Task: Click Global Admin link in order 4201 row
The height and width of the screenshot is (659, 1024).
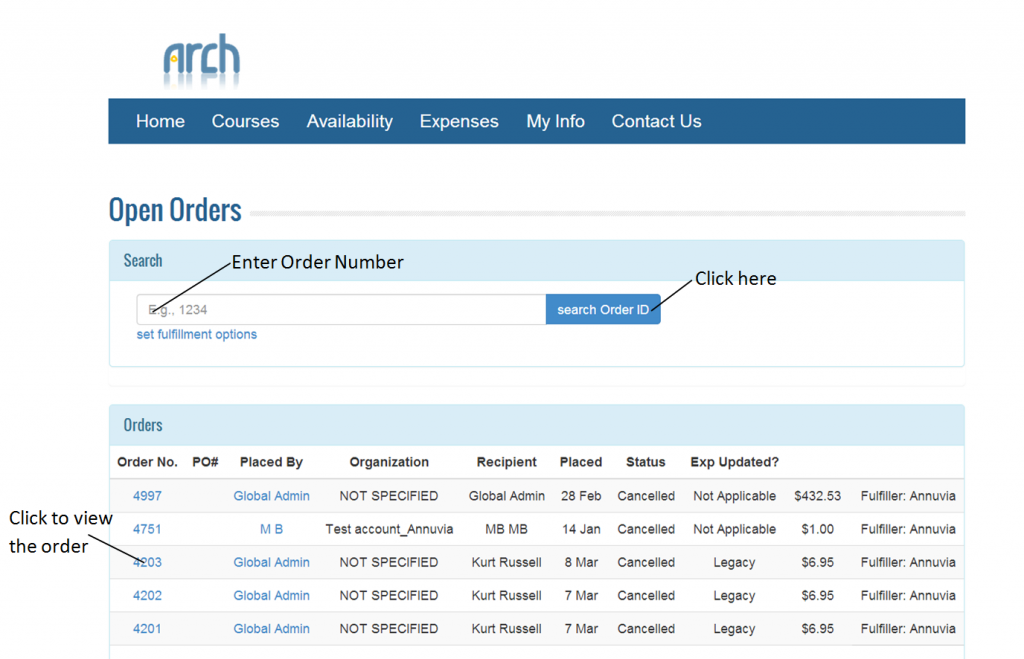Action: 272,629
